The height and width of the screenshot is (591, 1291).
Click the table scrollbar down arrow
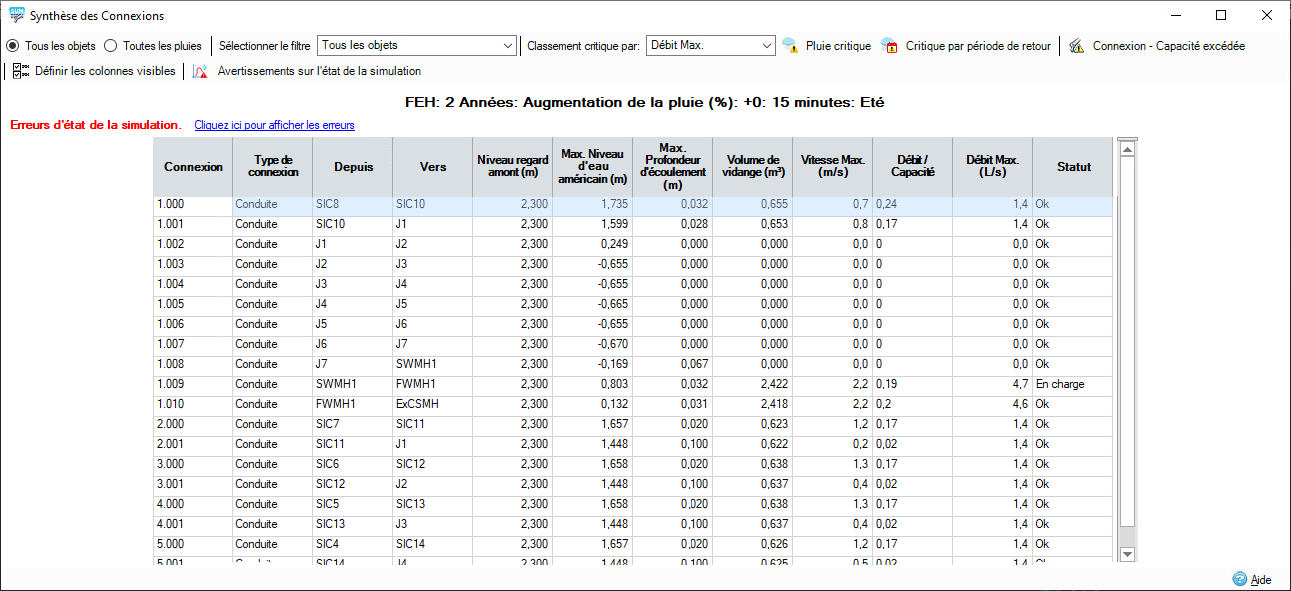point(1127,553)
